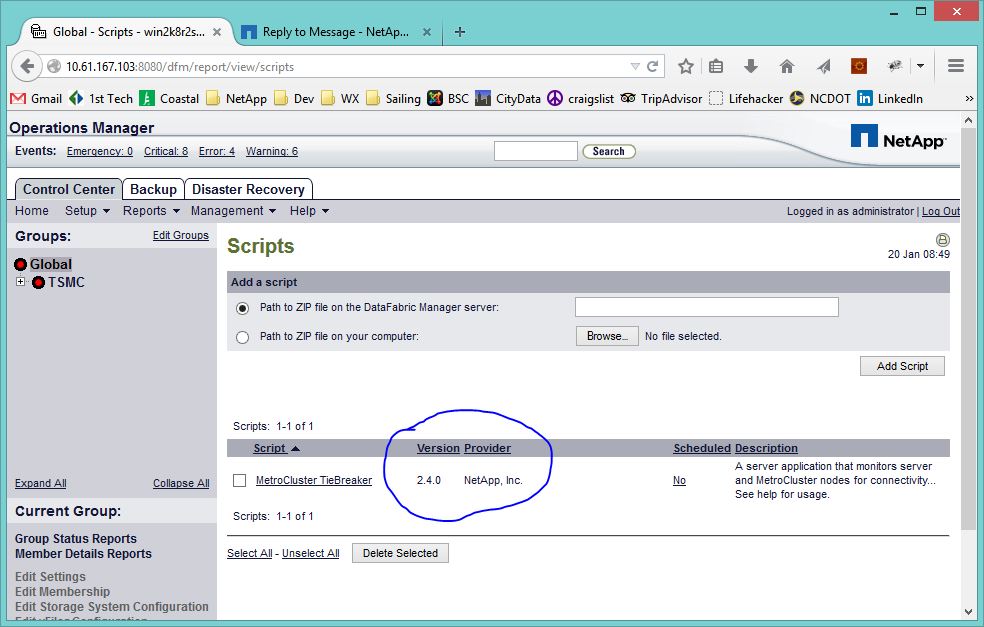Click the NetApp logo
The height and width of the screenshot is (627, 984).
click(898, 137)
